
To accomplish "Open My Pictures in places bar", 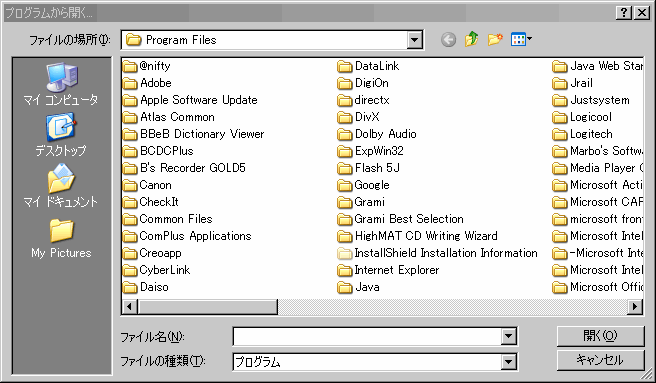I will [61, 239].
